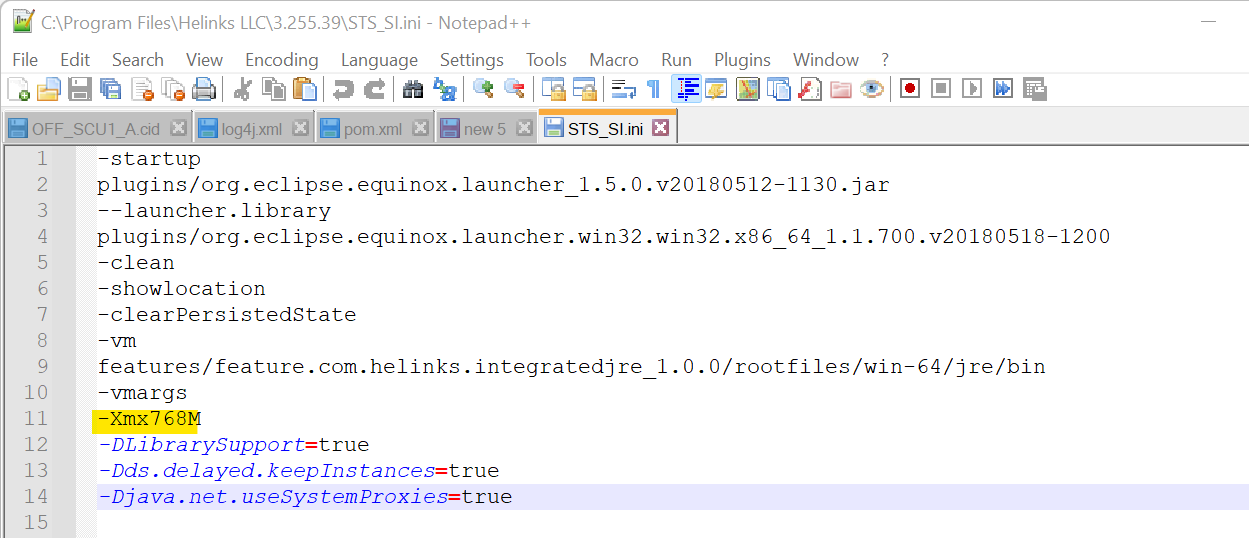
Task: Click the highlighted -Xmx768M line
Action: point(149,419)
